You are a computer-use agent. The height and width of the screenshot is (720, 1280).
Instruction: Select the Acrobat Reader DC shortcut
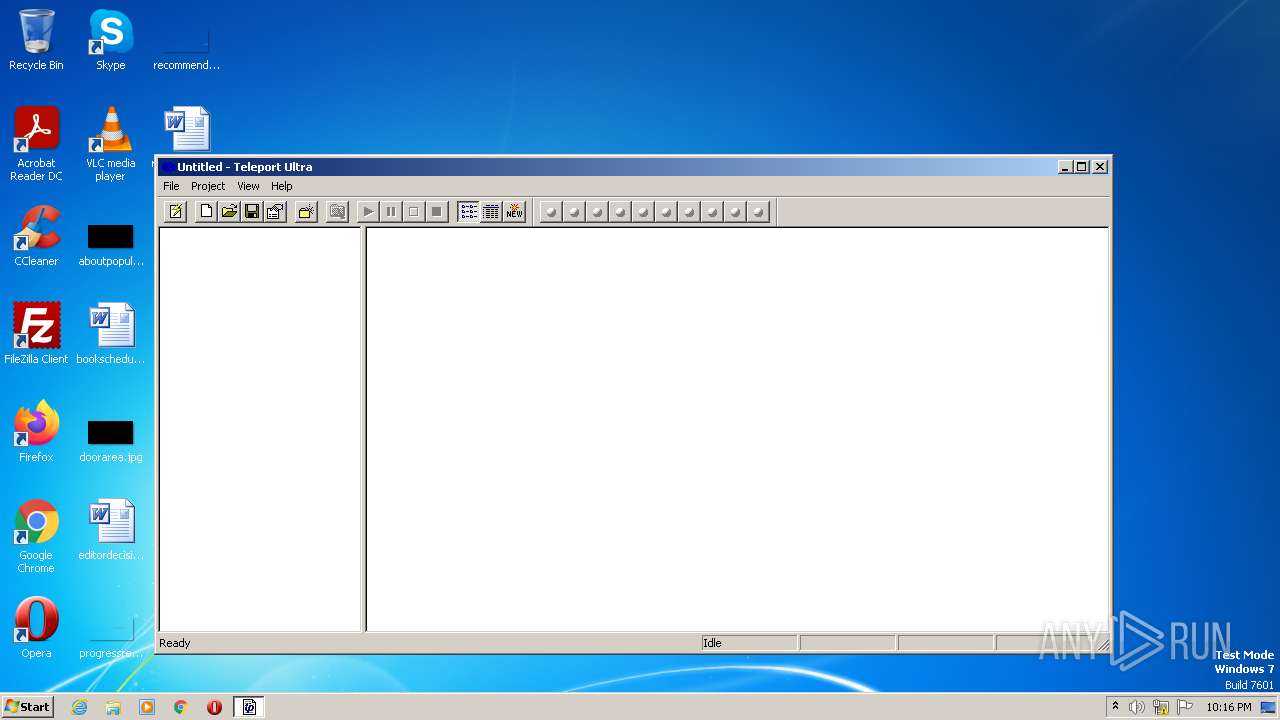[x=36, y=144]
